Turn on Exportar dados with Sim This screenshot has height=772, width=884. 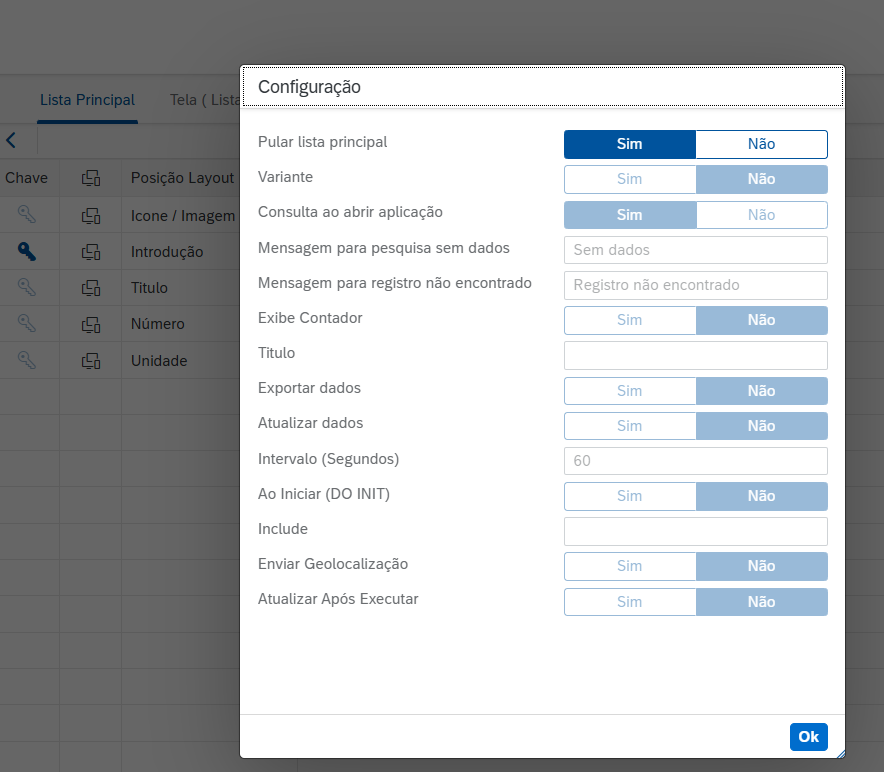click(630, 391)
